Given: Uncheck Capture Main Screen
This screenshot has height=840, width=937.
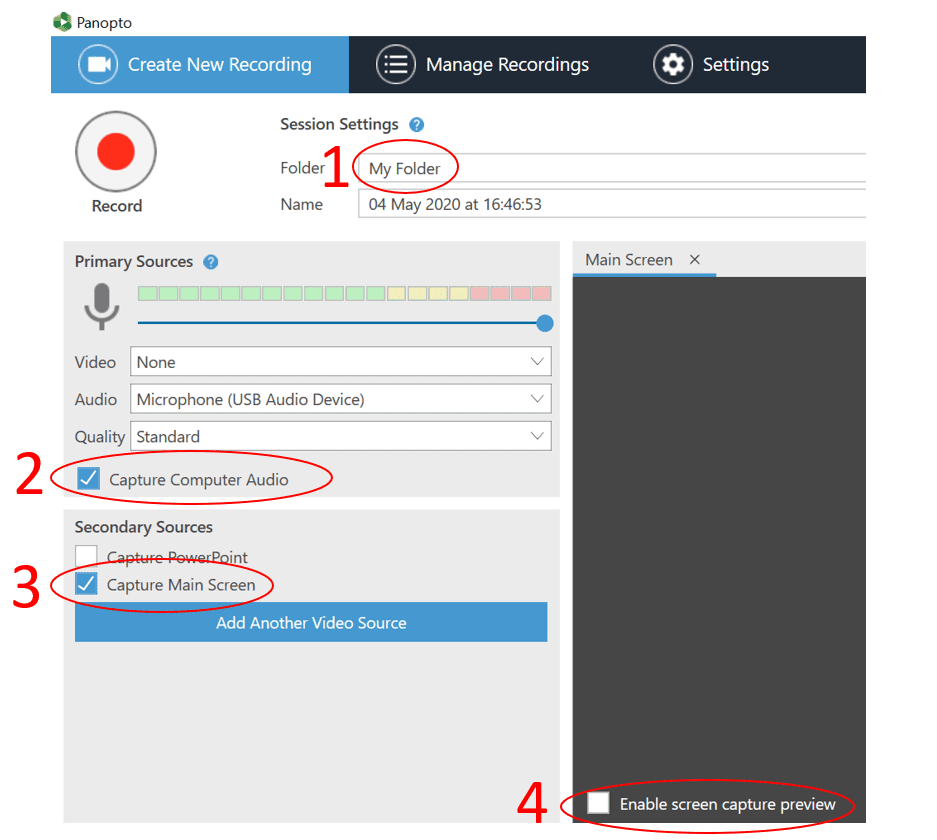Looking at the screenshot, I should (86, 584).
